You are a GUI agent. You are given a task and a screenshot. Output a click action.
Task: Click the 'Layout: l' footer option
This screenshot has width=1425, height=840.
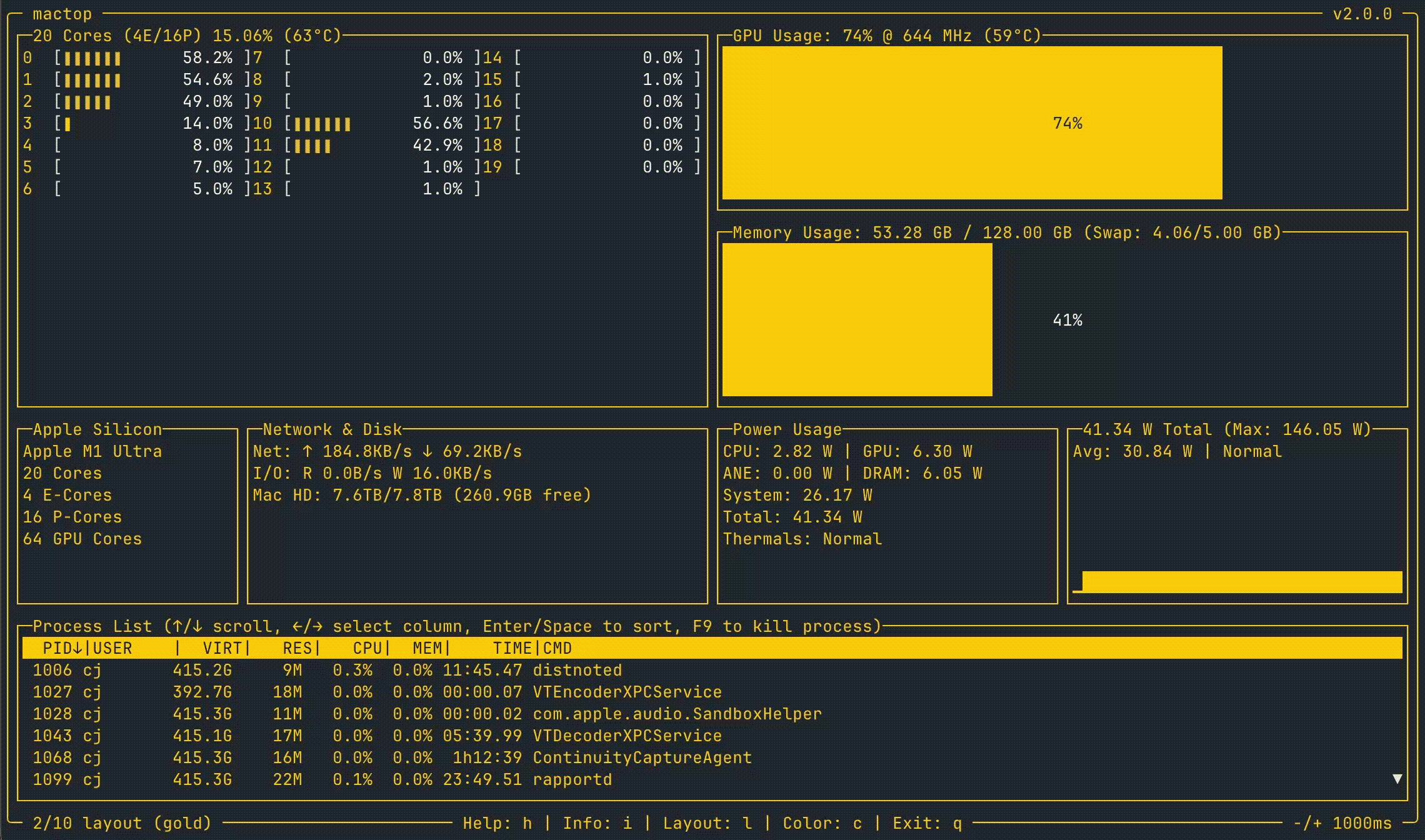(x=707, y=823)
